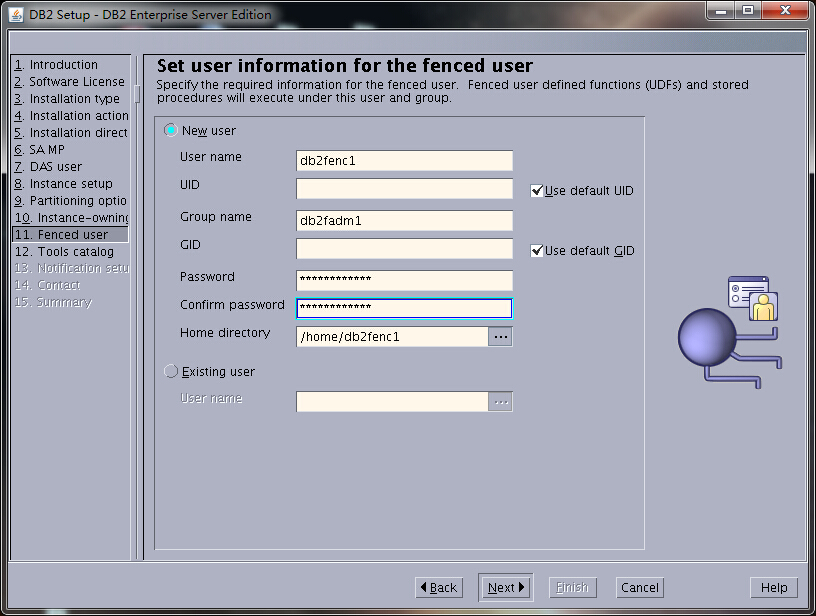Click the Back button

(x=439, y=587)
